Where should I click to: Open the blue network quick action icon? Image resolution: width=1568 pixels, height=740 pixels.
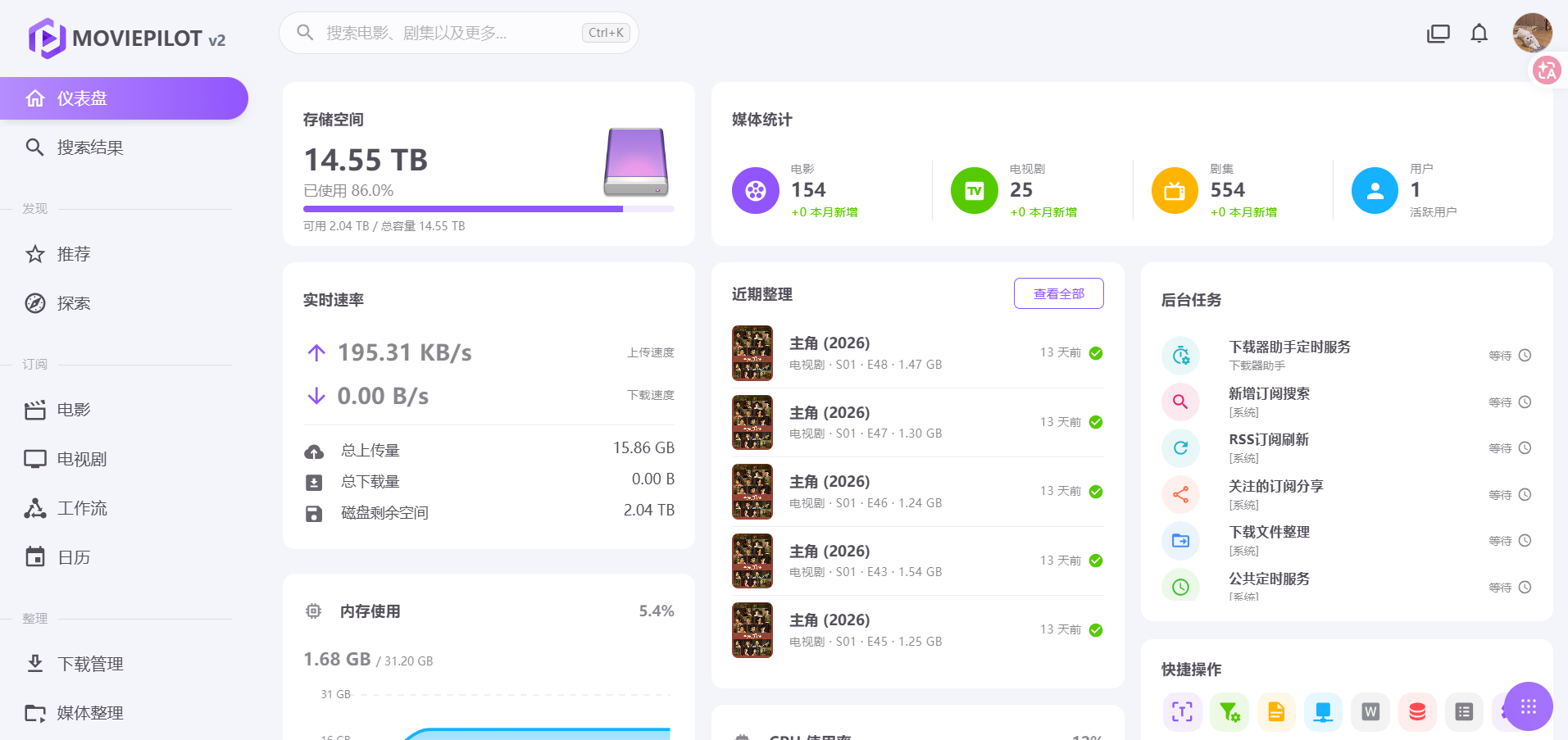(1323, 711)
